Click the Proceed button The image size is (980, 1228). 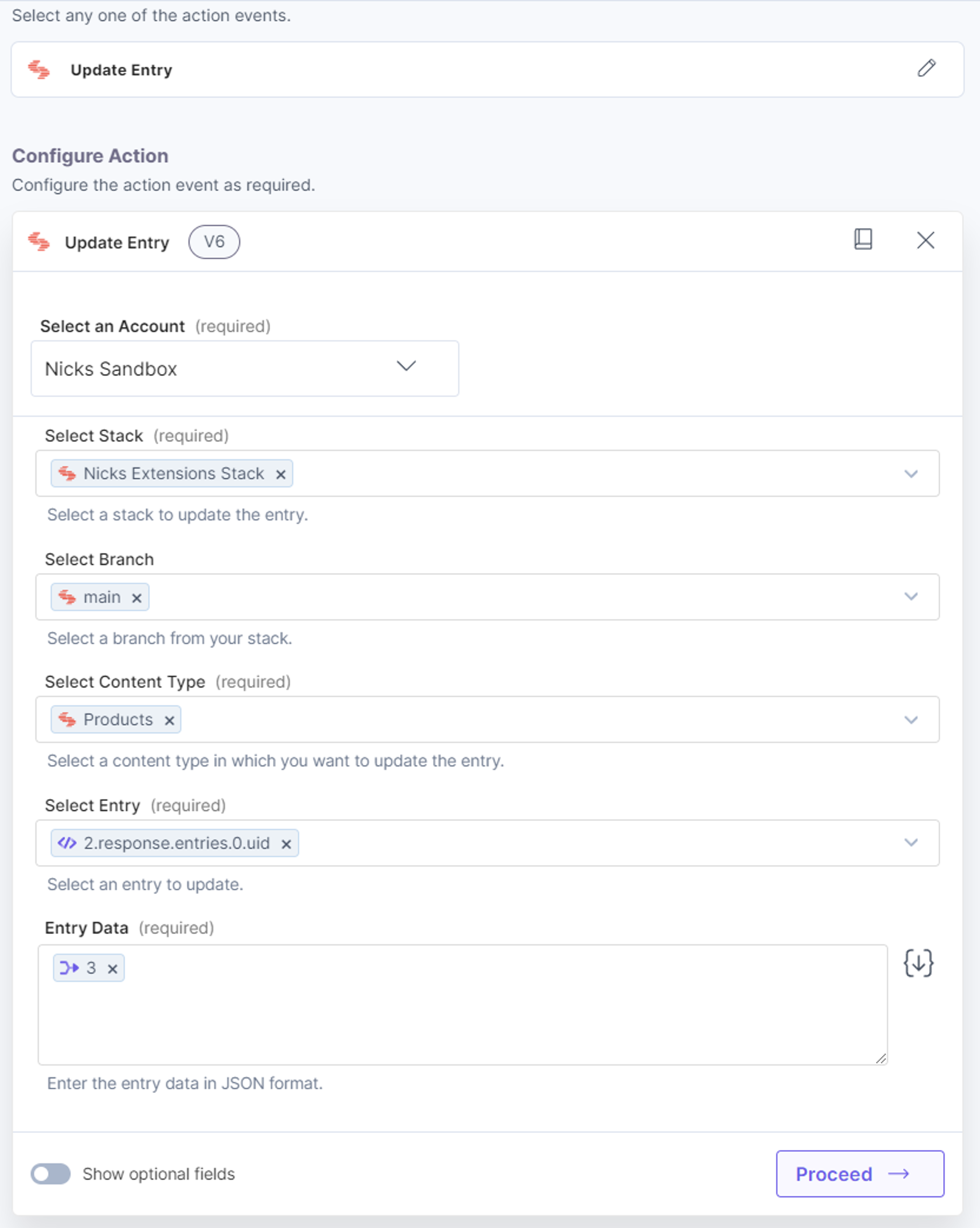860,1174
